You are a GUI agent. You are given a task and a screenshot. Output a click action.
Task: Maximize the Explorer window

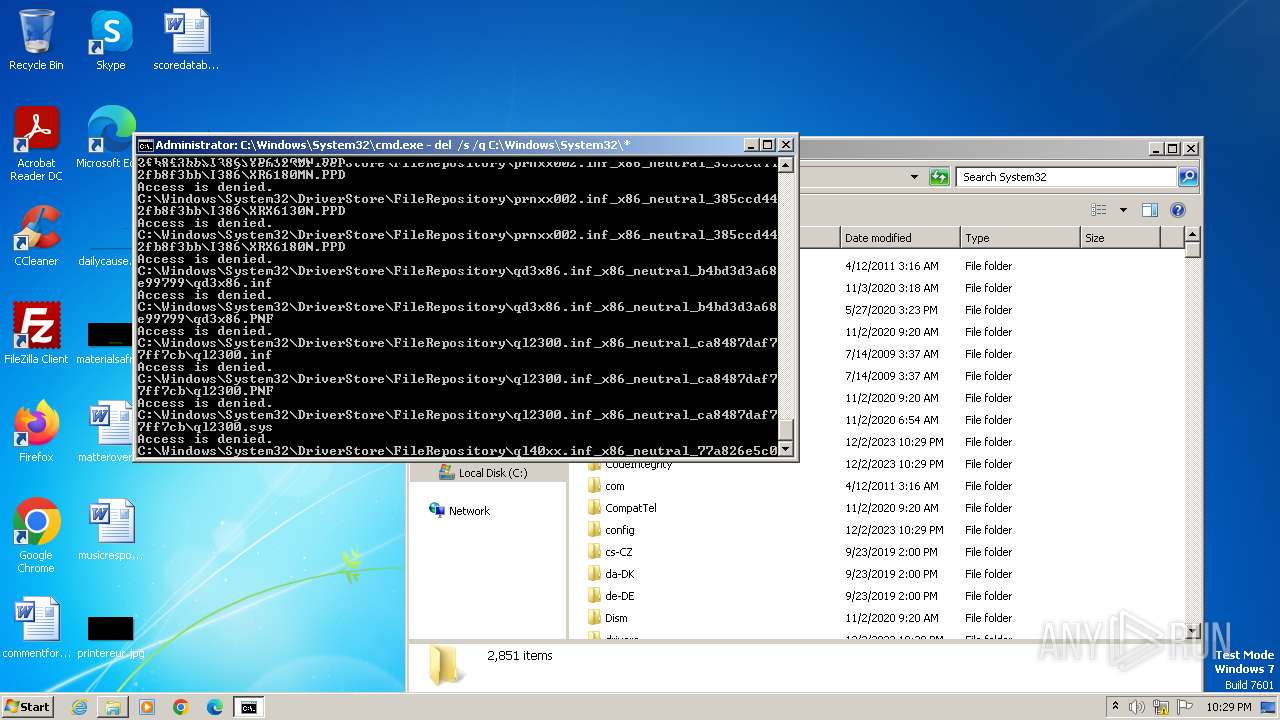tap(1173, 149)
